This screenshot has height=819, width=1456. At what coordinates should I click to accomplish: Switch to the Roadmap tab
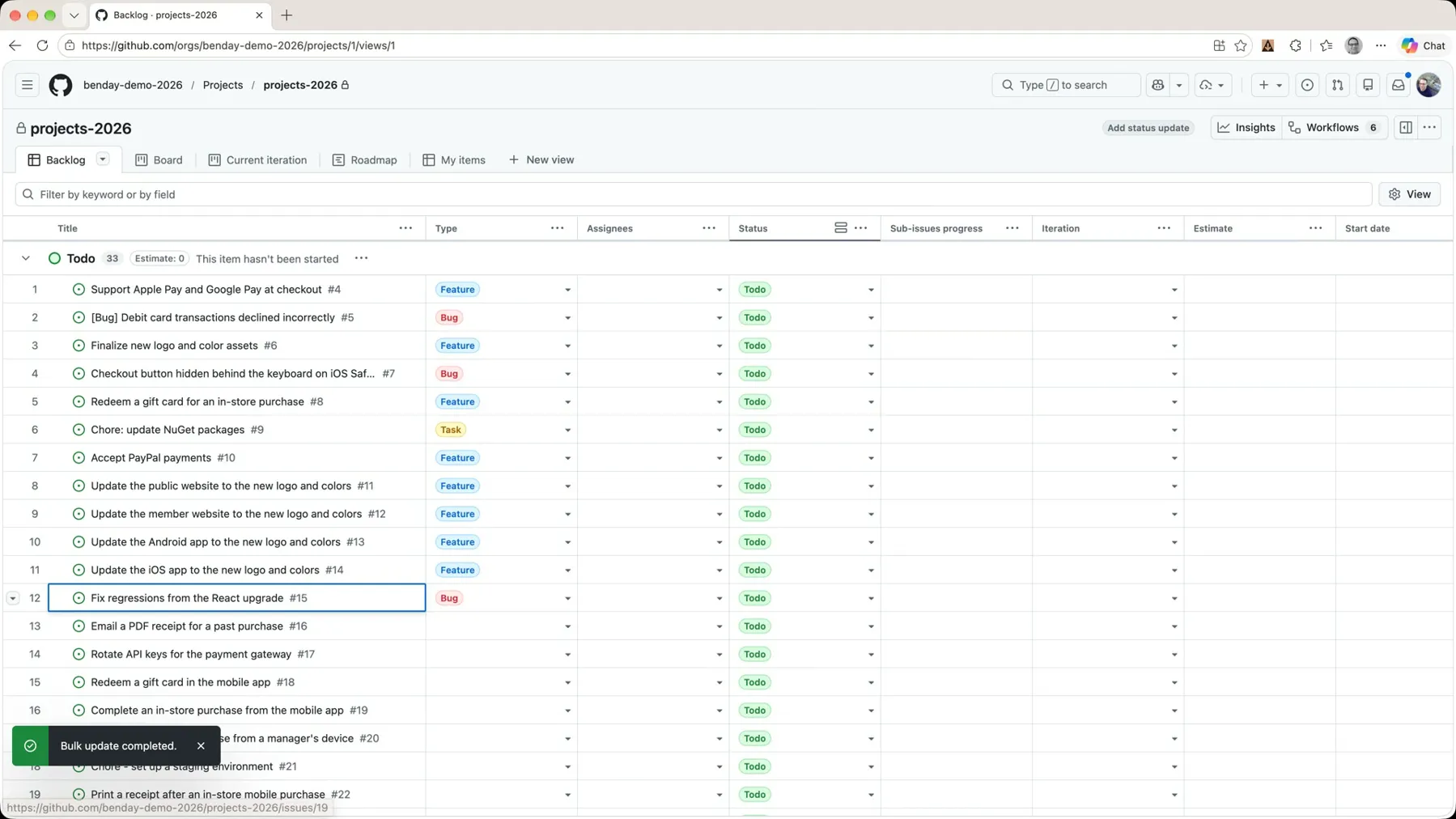pos(364,159)
